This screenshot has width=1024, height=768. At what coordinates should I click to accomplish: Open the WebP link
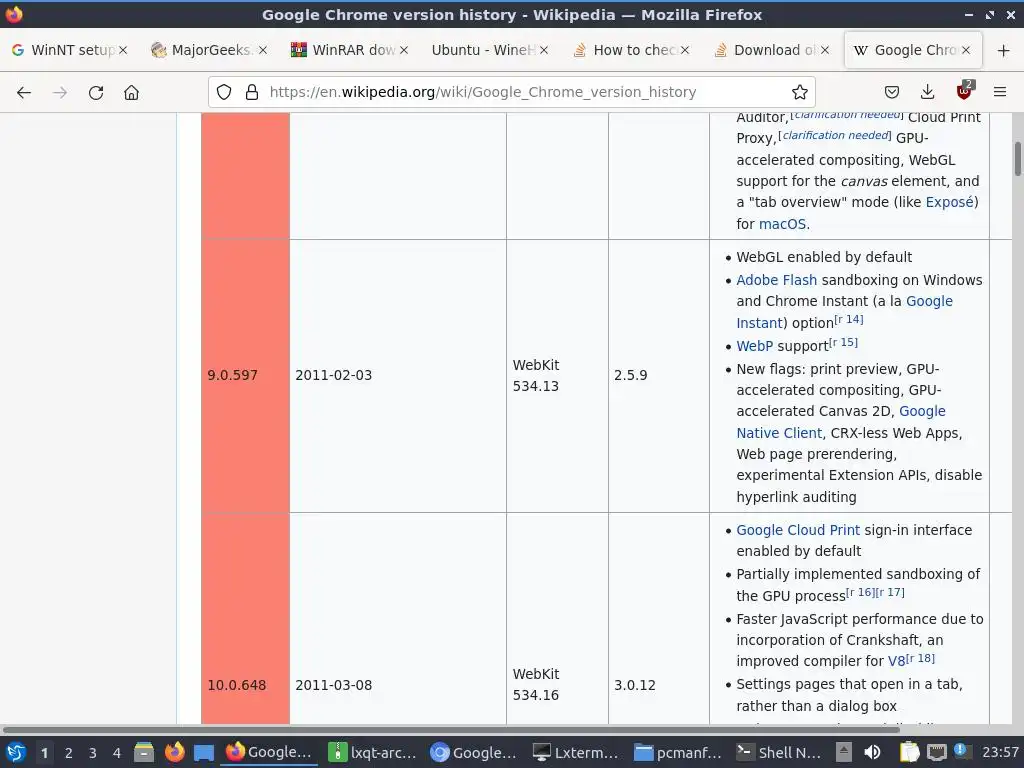[754, 346]
